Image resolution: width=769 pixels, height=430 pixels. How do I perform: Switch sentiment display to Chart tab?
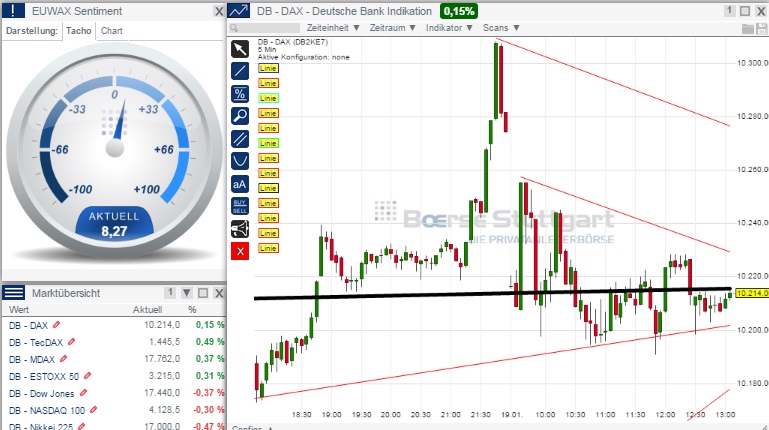[112, 30]
